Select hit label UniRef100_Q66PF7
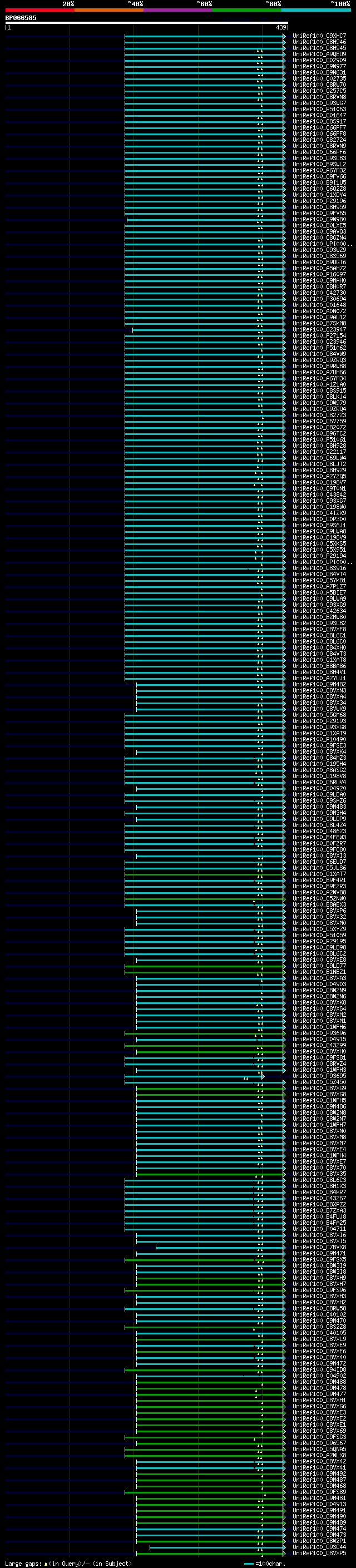Image resolution: width=356 pixels, height=1568 pixels. click(x=319, y=127)
